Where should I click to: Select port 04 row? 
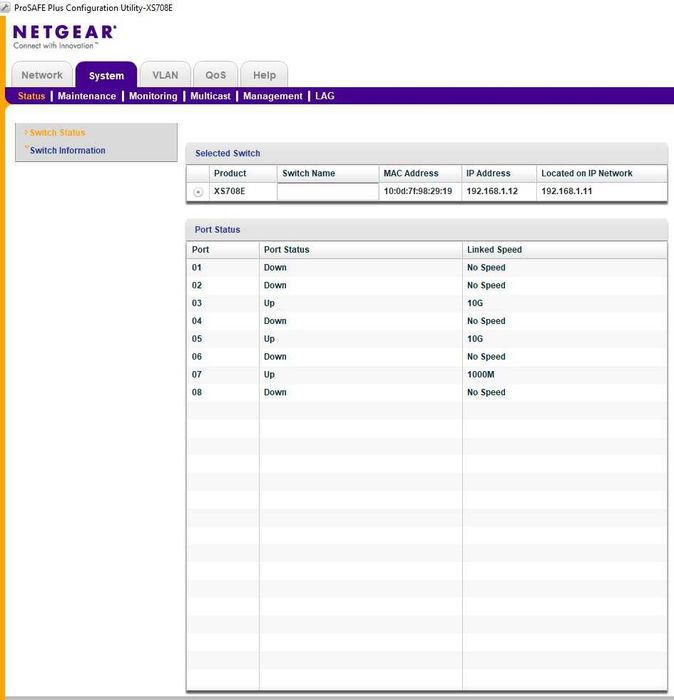click(427, 321)
